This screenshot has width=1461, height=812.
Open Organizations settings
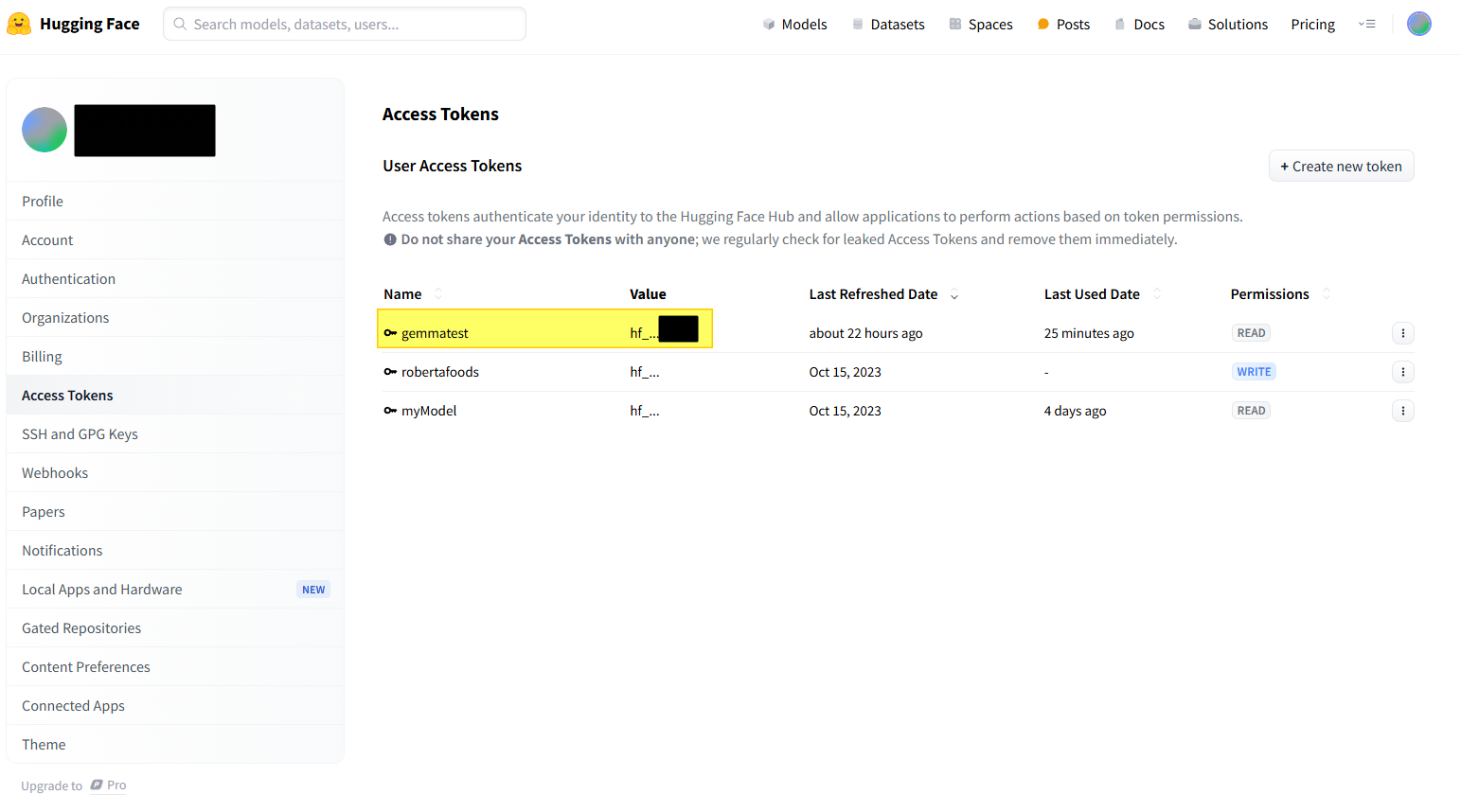tap(175, 318)
